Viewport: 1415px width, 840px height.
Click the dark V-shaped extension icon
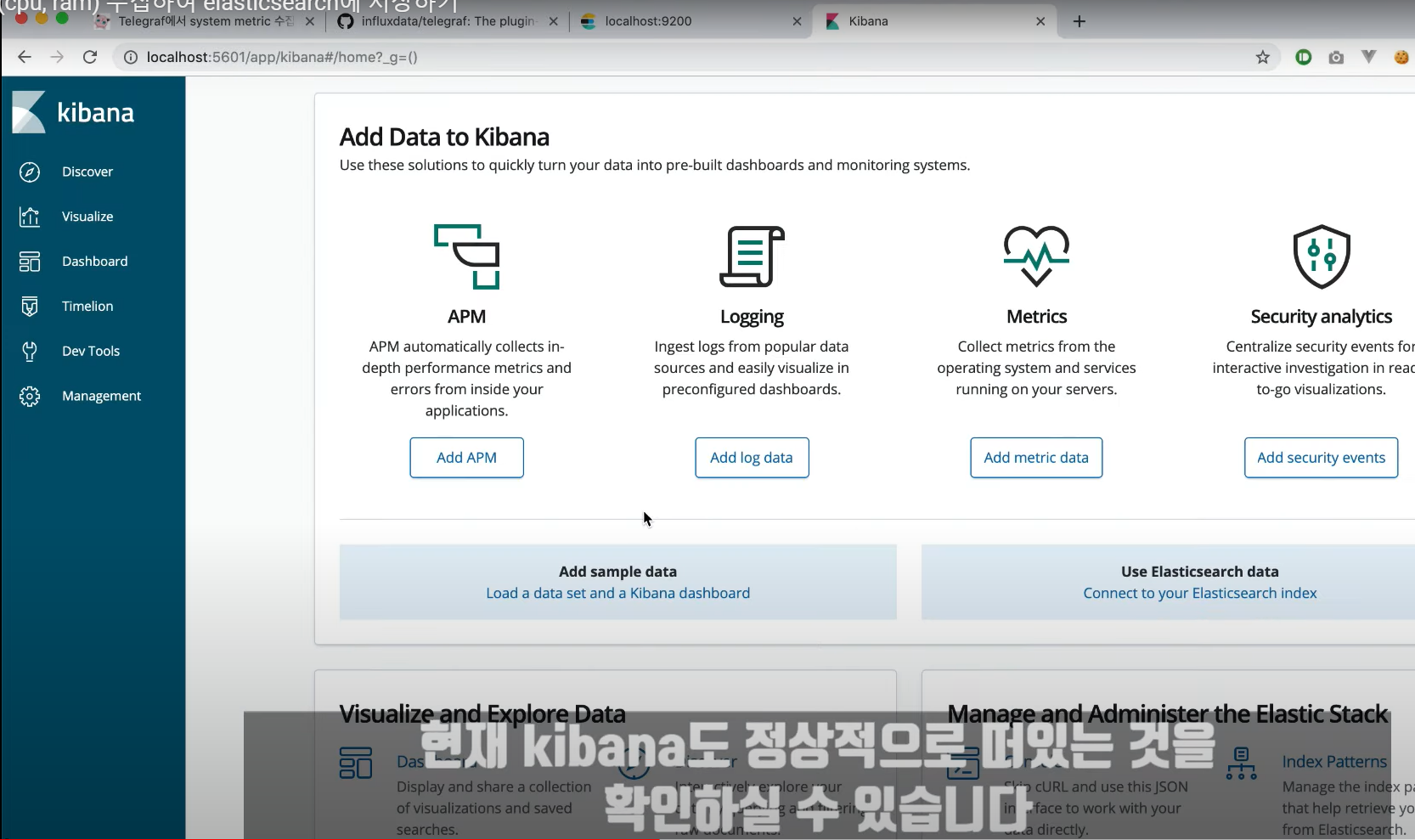pyautogui.click(x=1368, y=57)
